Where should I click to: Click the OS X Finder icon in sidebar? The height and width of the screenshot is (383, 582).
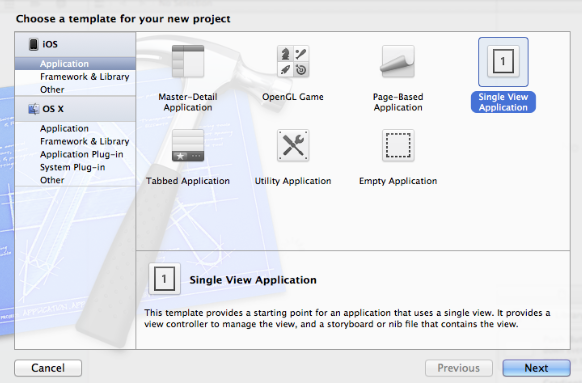click(34, 109)
